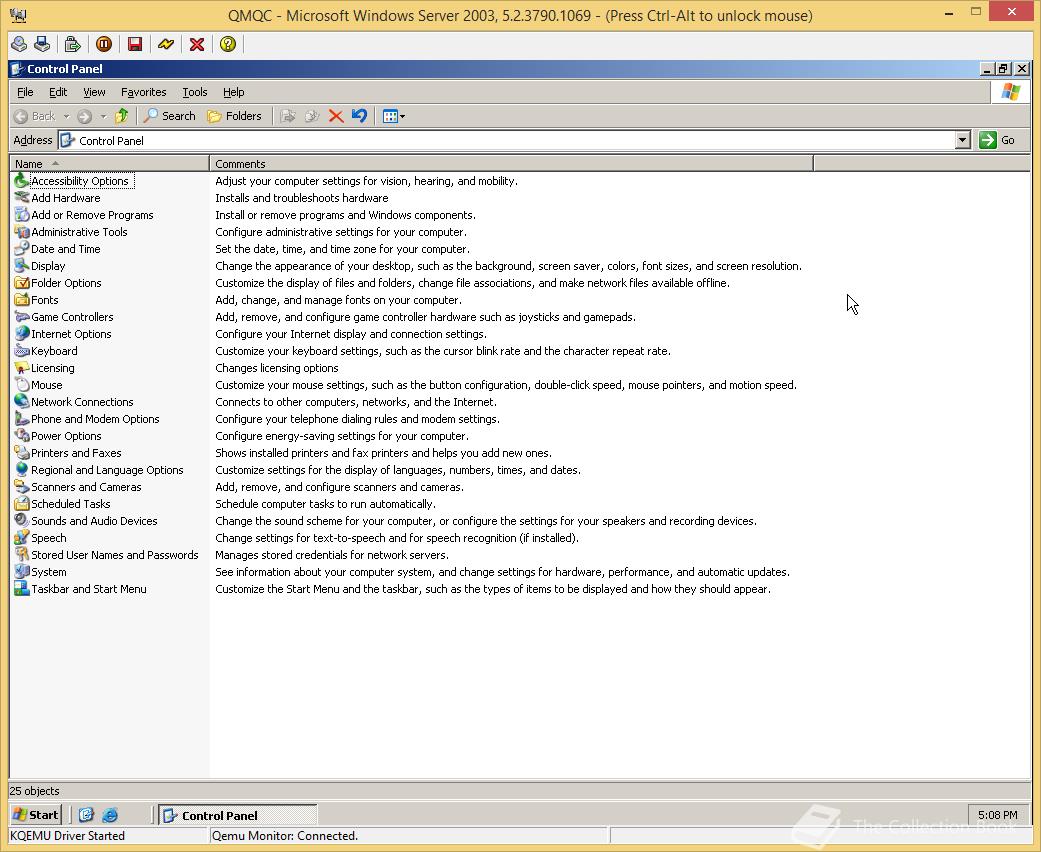Click the red X icon in QMQC toolbar

[x=197, y=44]
